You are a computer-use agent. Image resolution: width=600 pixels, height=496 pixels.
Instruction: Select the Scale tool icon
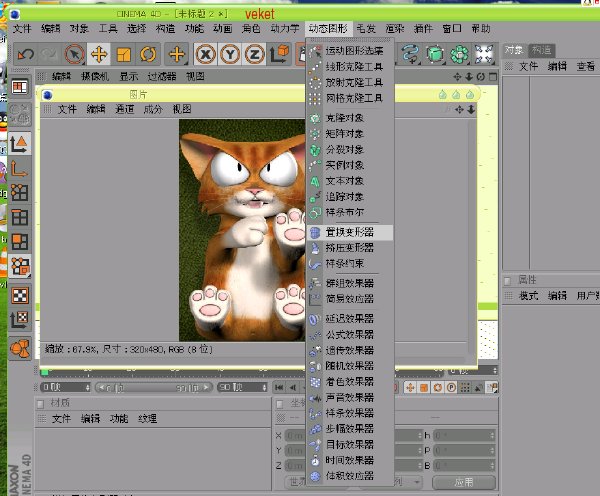[x=123, y=54]
